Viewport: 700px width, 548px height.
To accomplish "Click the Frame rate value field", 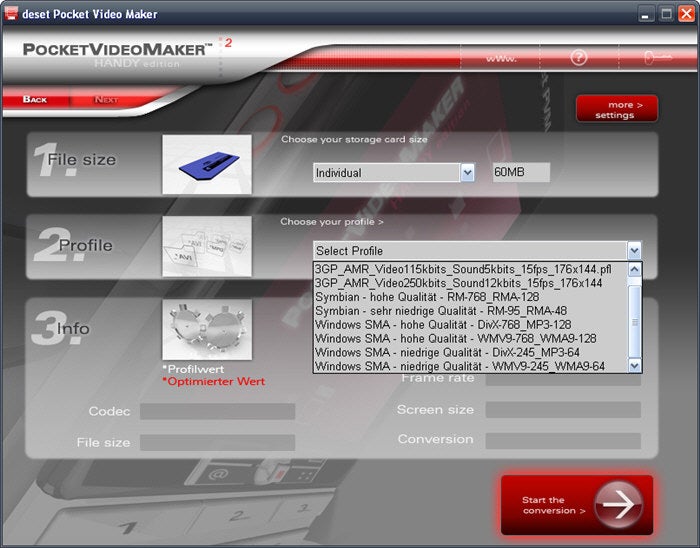I will [563, 379].
